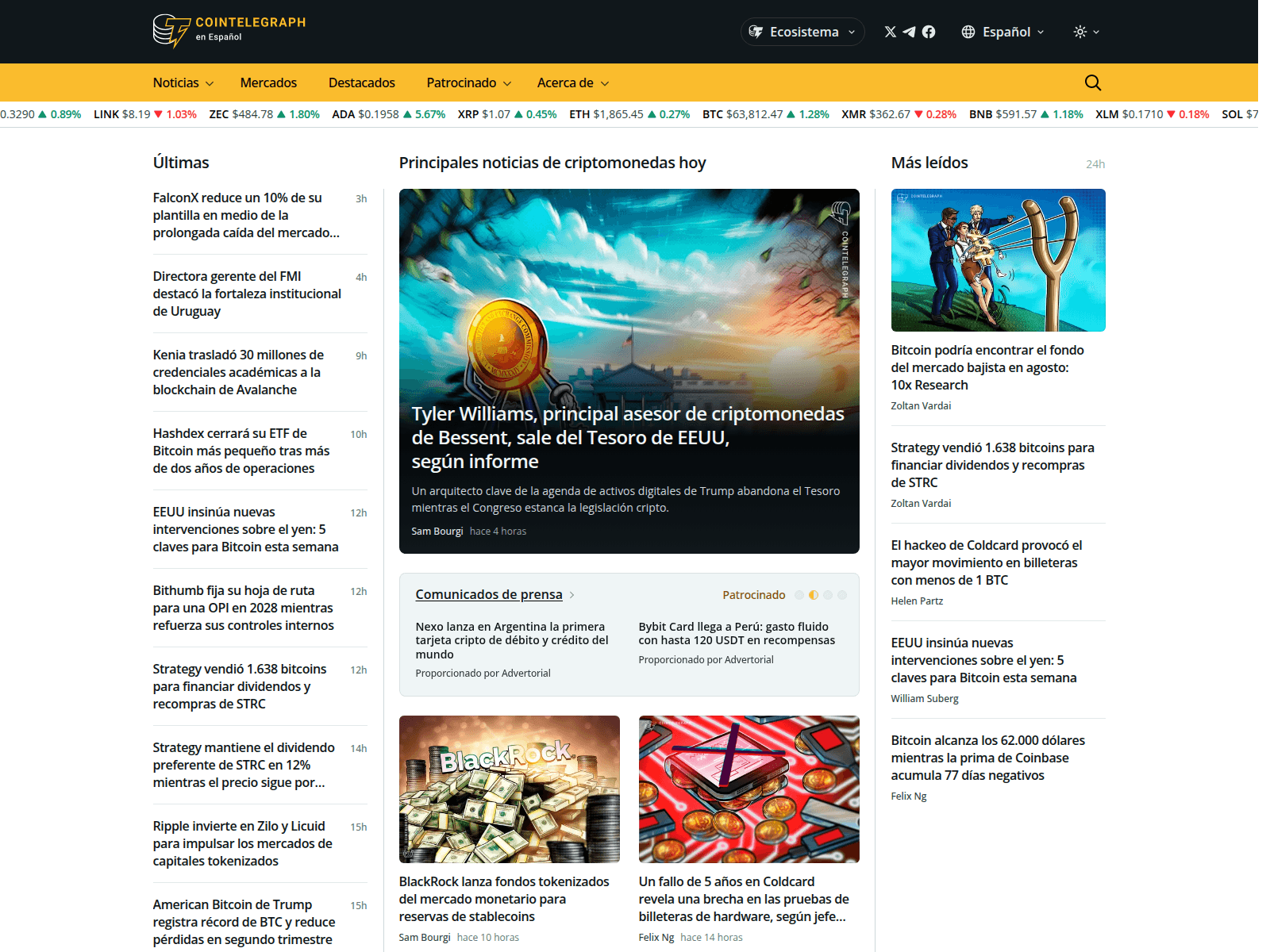The width and height of the screenshot is (1270, 952).
Task: Open El hackeo de Coldcard provocó article
Action: (987, 562)
